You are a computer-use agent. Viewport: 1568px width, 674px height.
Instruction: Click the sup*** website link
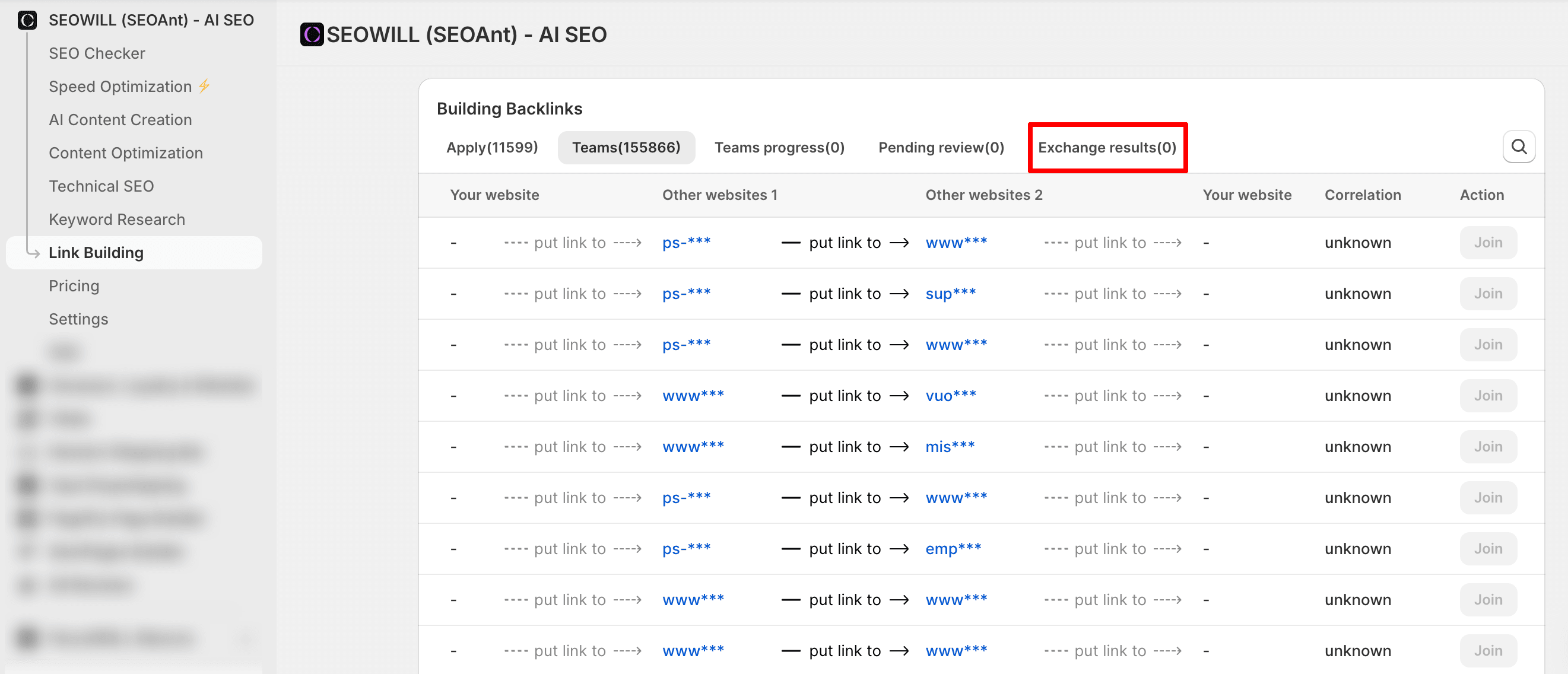(x=950, y=294)
